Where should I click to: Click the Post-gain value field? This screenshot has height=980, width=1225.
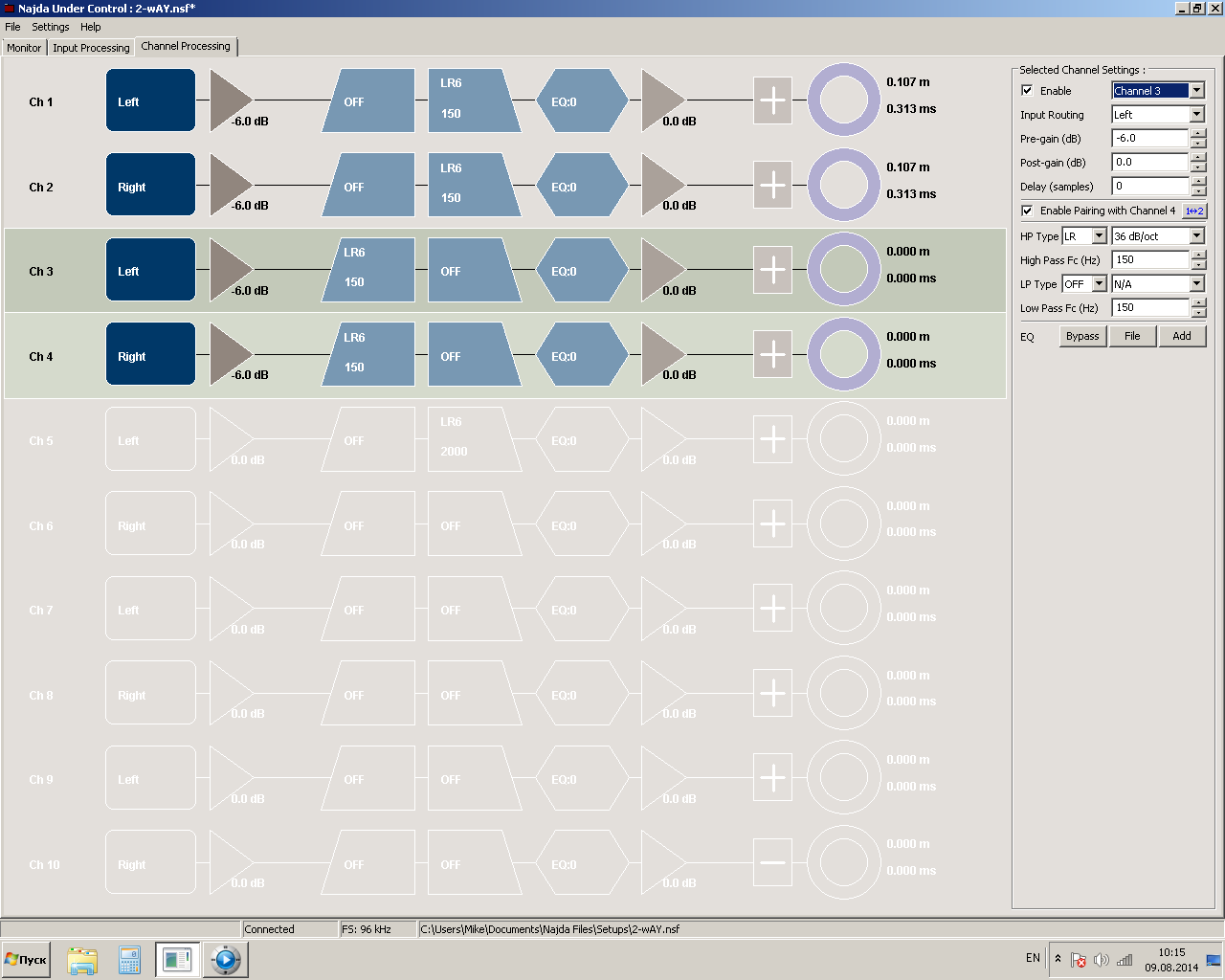[1150, 163]
